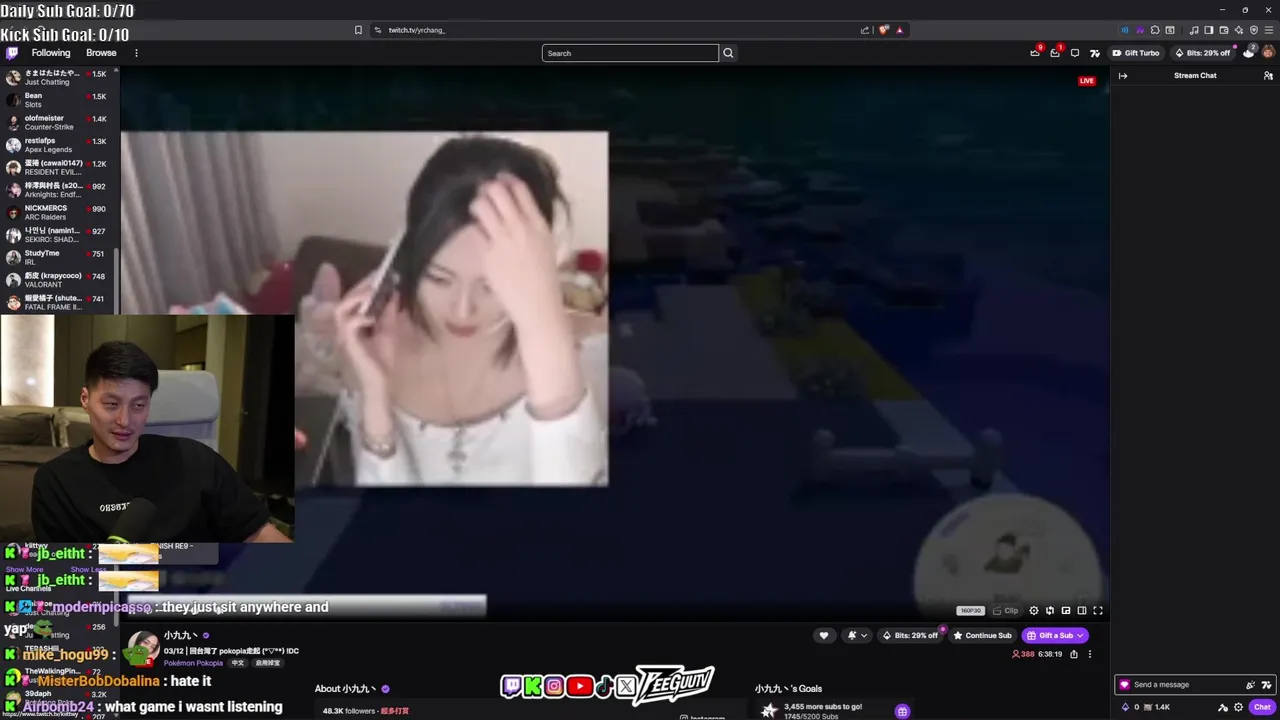This screenshot has height=720, width=1280.
Task: Focus the Twitch search field
Action: (630, 53)
